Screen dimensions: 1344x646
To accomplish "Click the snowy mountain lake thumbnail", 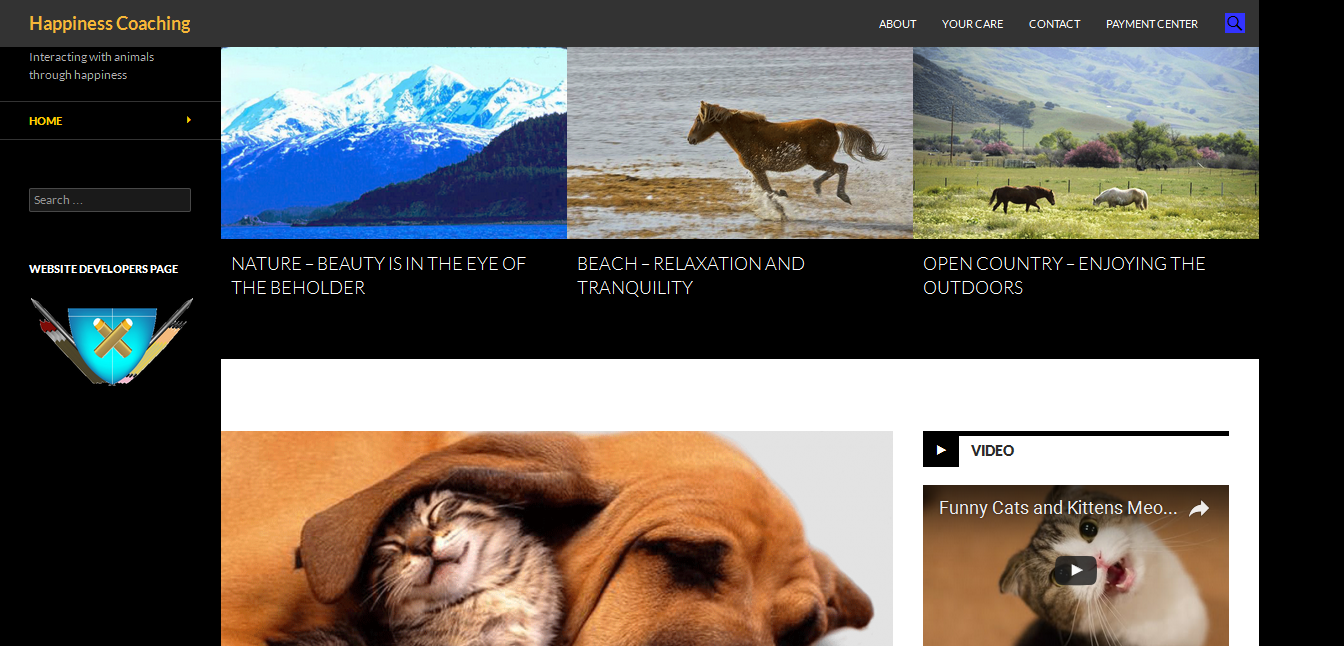I will [394, 143].
